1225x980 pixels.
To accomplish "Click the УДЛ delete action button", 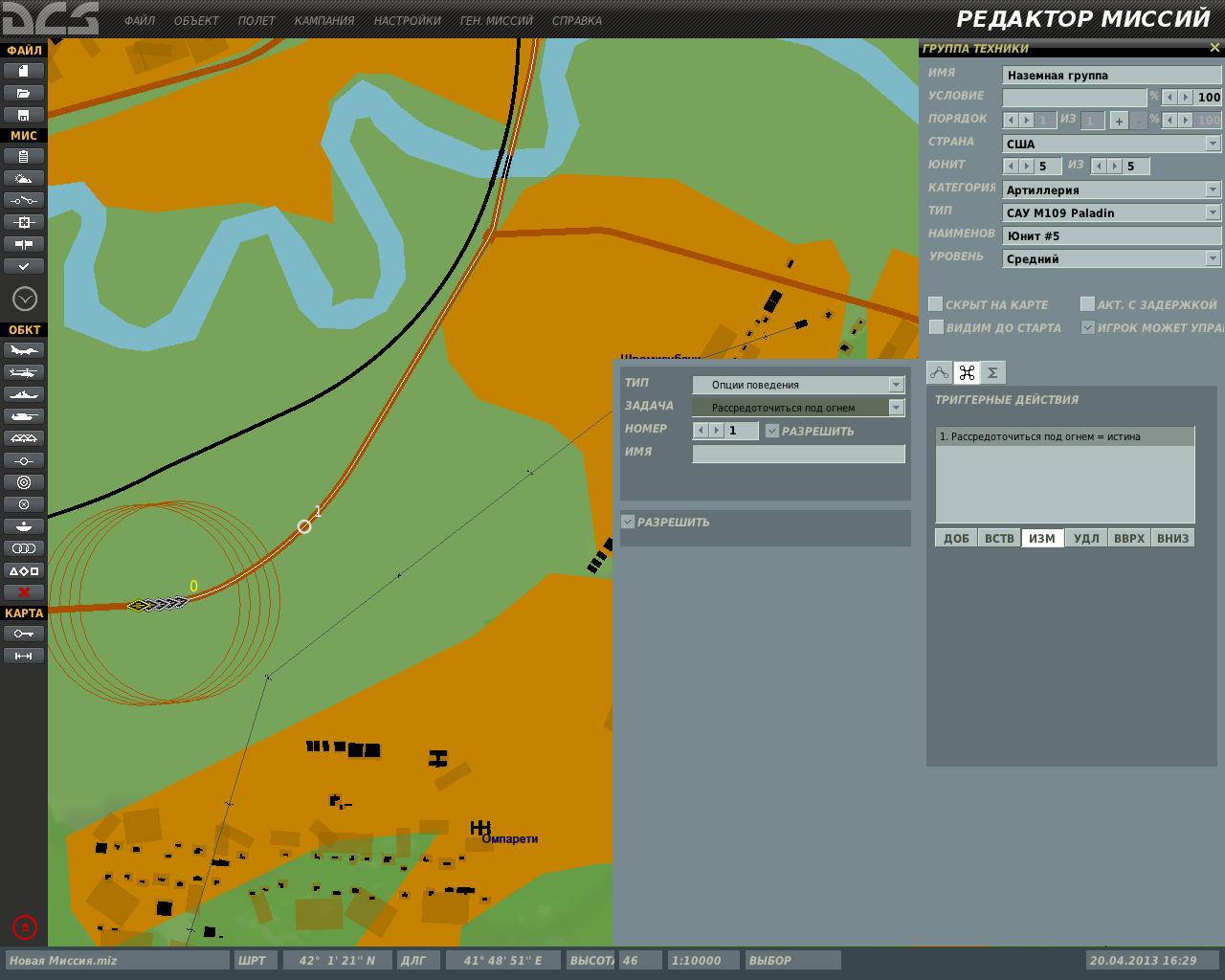I will tap(1086, 538).
